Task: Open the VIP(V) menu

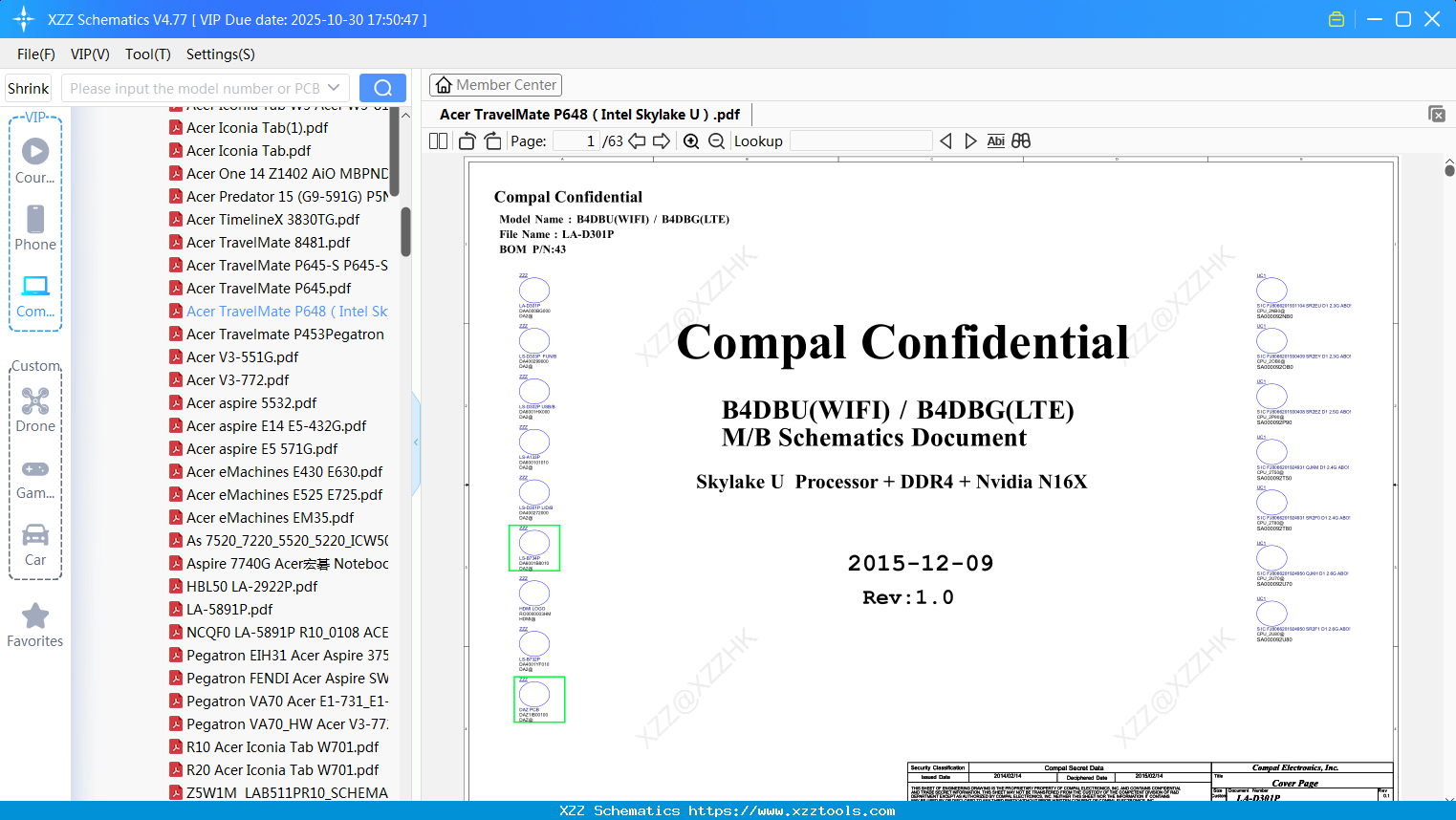Action: tap(90, 54)
